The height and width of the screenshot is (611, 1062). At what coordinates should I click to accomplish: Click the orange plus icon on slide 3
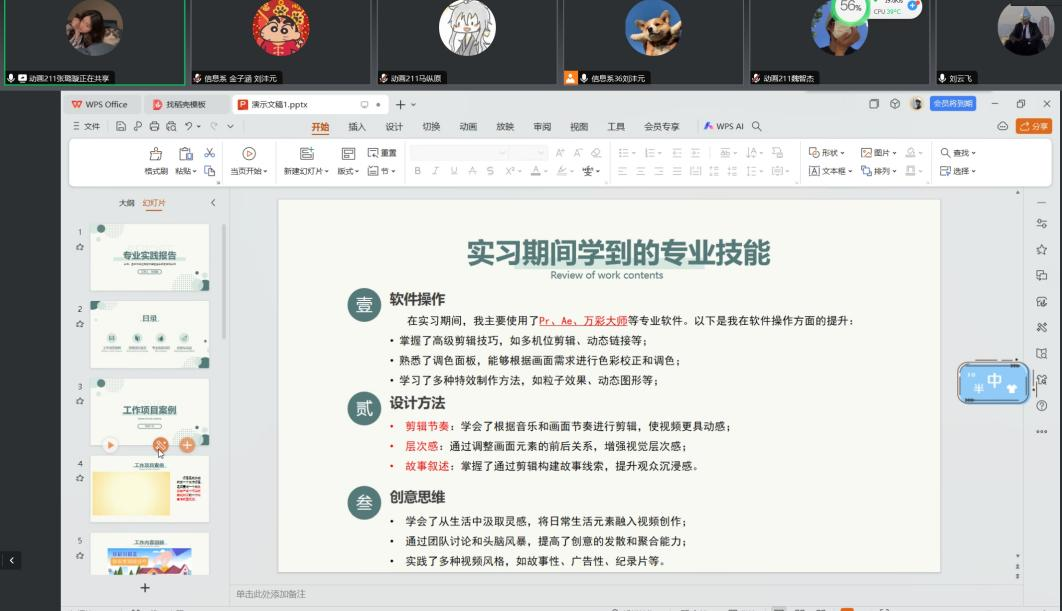[x=187, y=445]
